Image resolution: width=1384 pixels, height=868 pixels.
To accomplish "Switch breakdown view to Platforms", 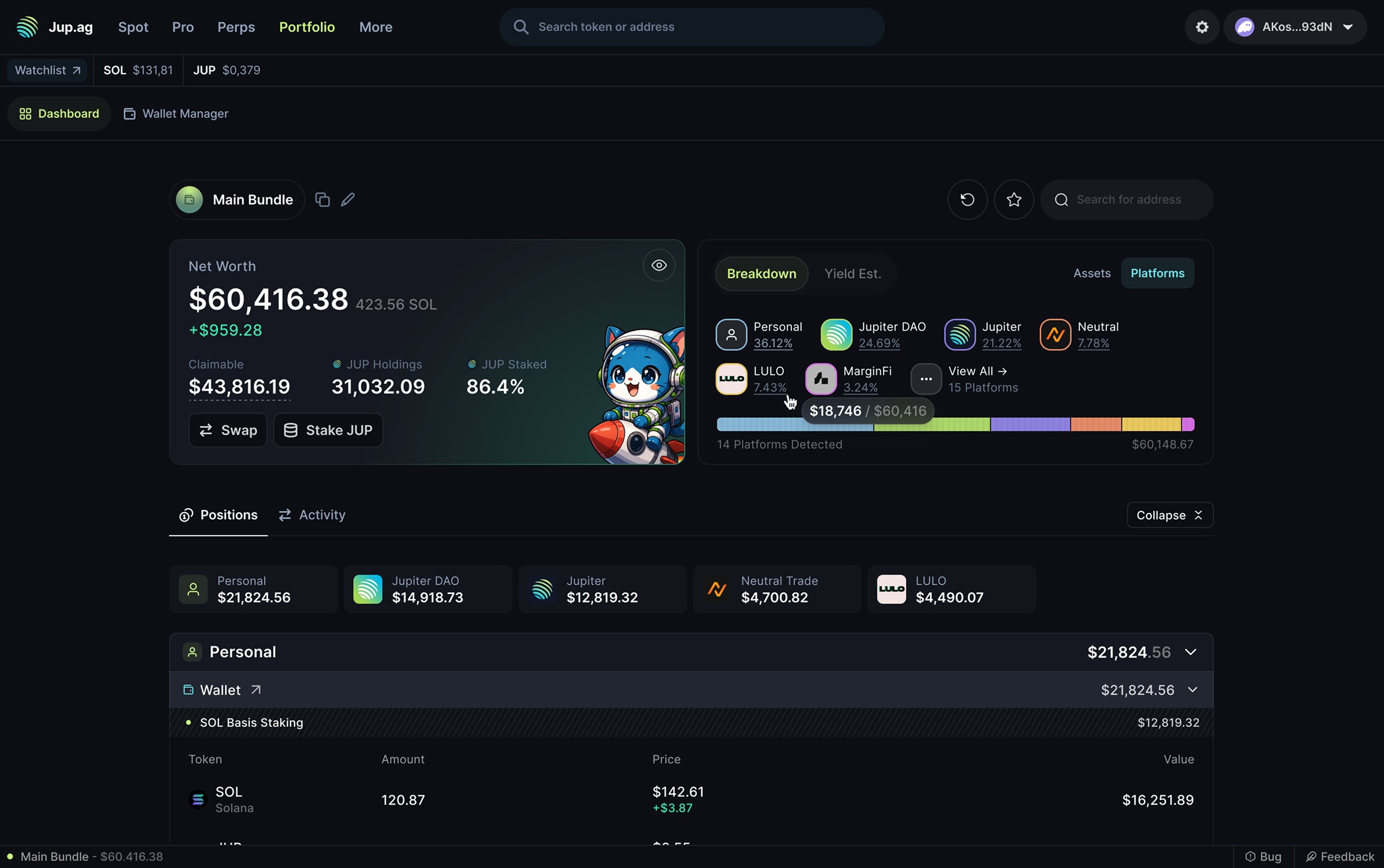I will (x=1157, y=273).
